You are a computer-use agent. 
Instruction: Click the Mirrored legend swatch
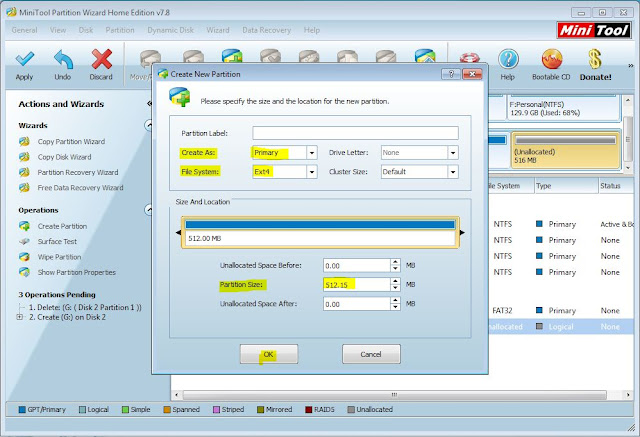tap(260, 409)
